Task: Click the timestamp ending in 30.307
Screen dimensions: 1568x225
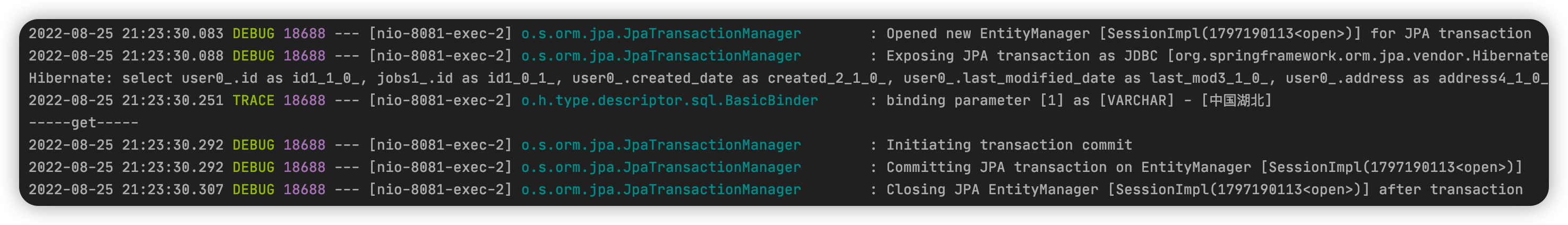Action: tap(126, 189)
